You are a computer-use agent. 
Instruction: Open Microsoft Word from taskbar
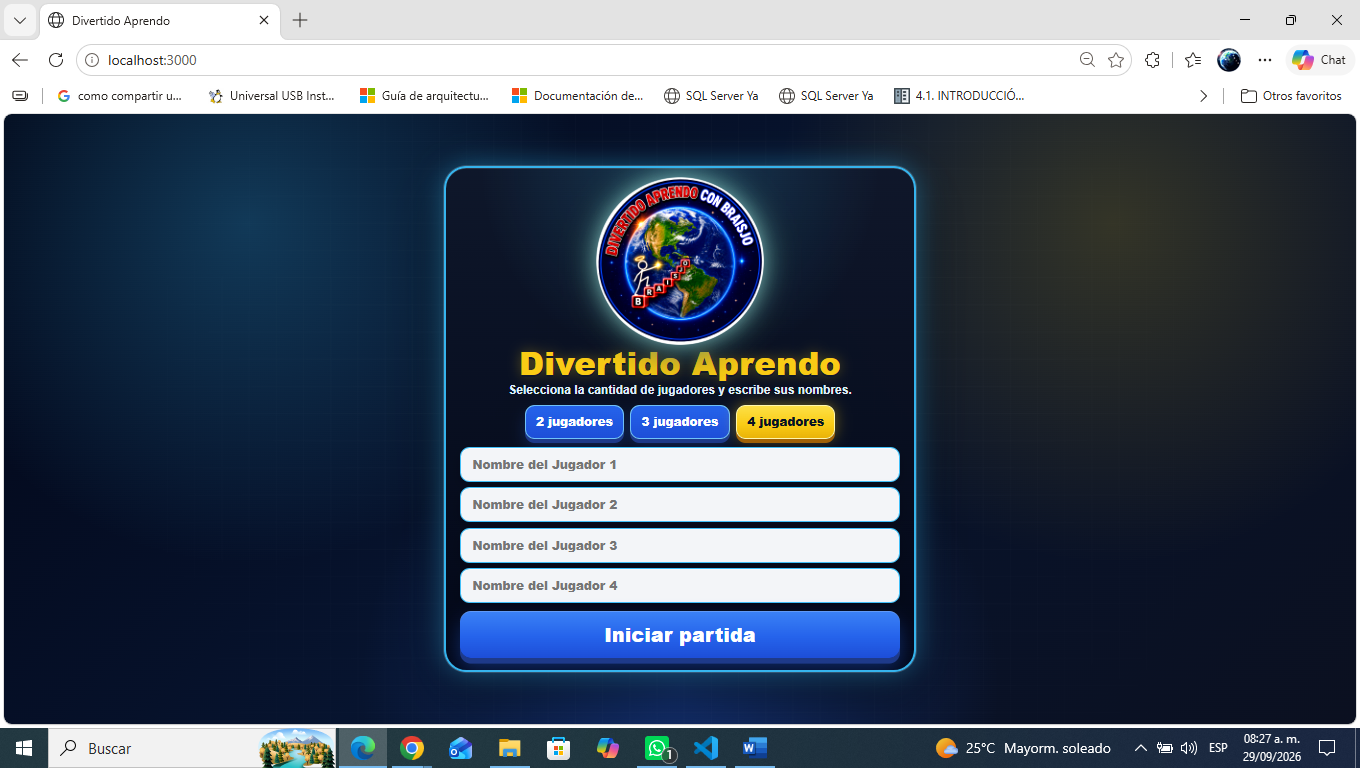(755, 748)
